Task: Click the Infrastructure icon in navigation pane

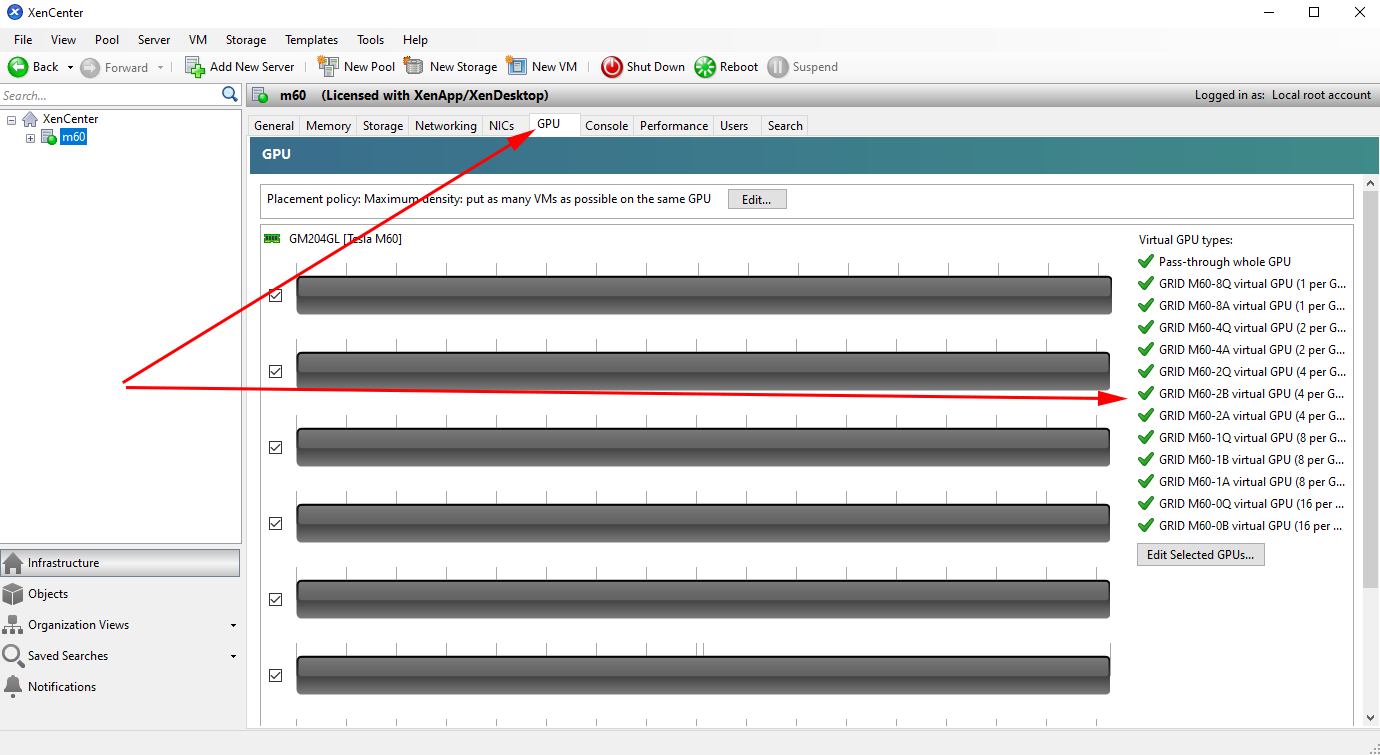Action: pyautogui.click(x=13, y=563)
